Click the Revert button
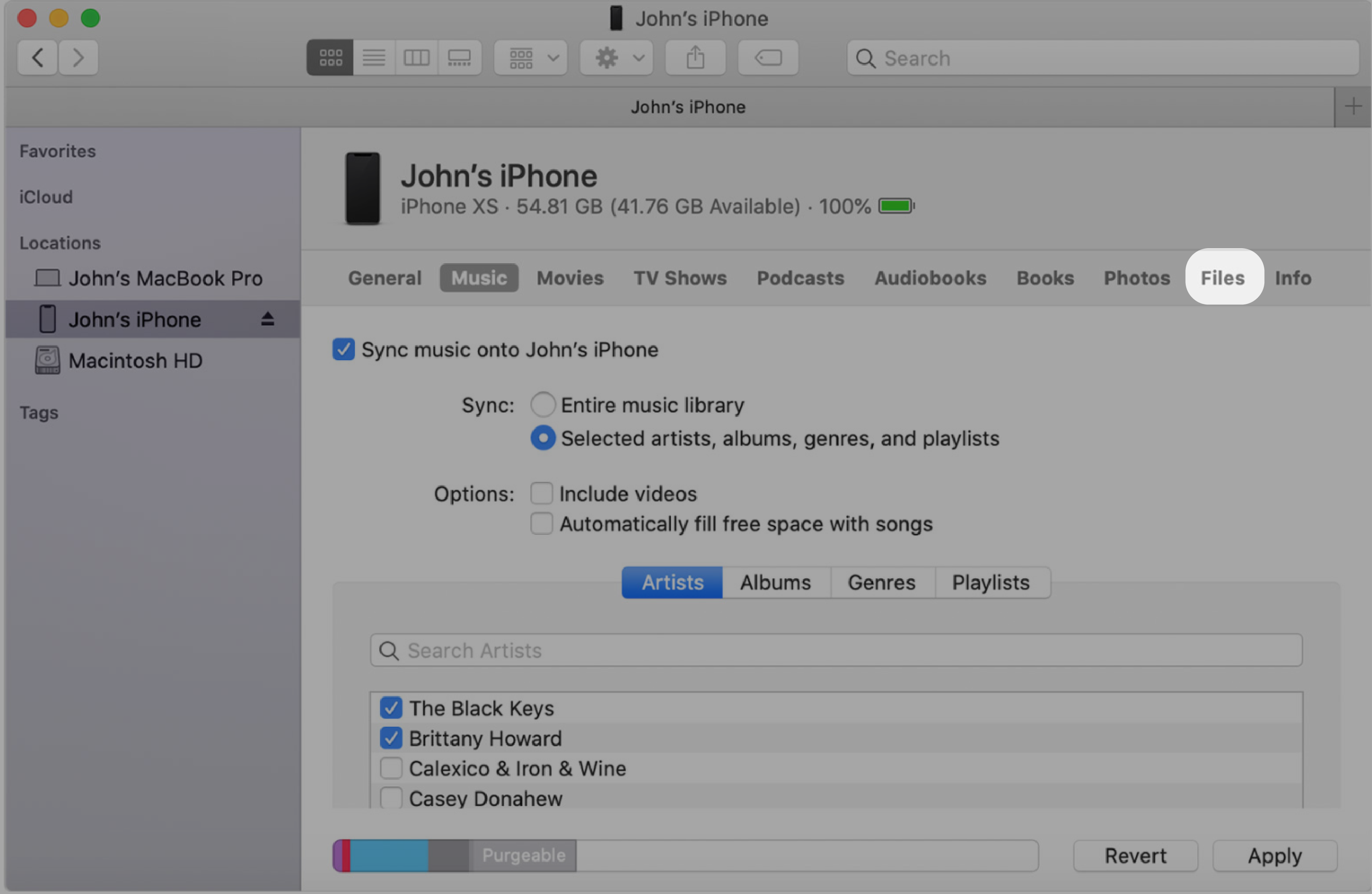Image resolution: width=1372 pixels, height=894 pixels. pos(1139,854)
